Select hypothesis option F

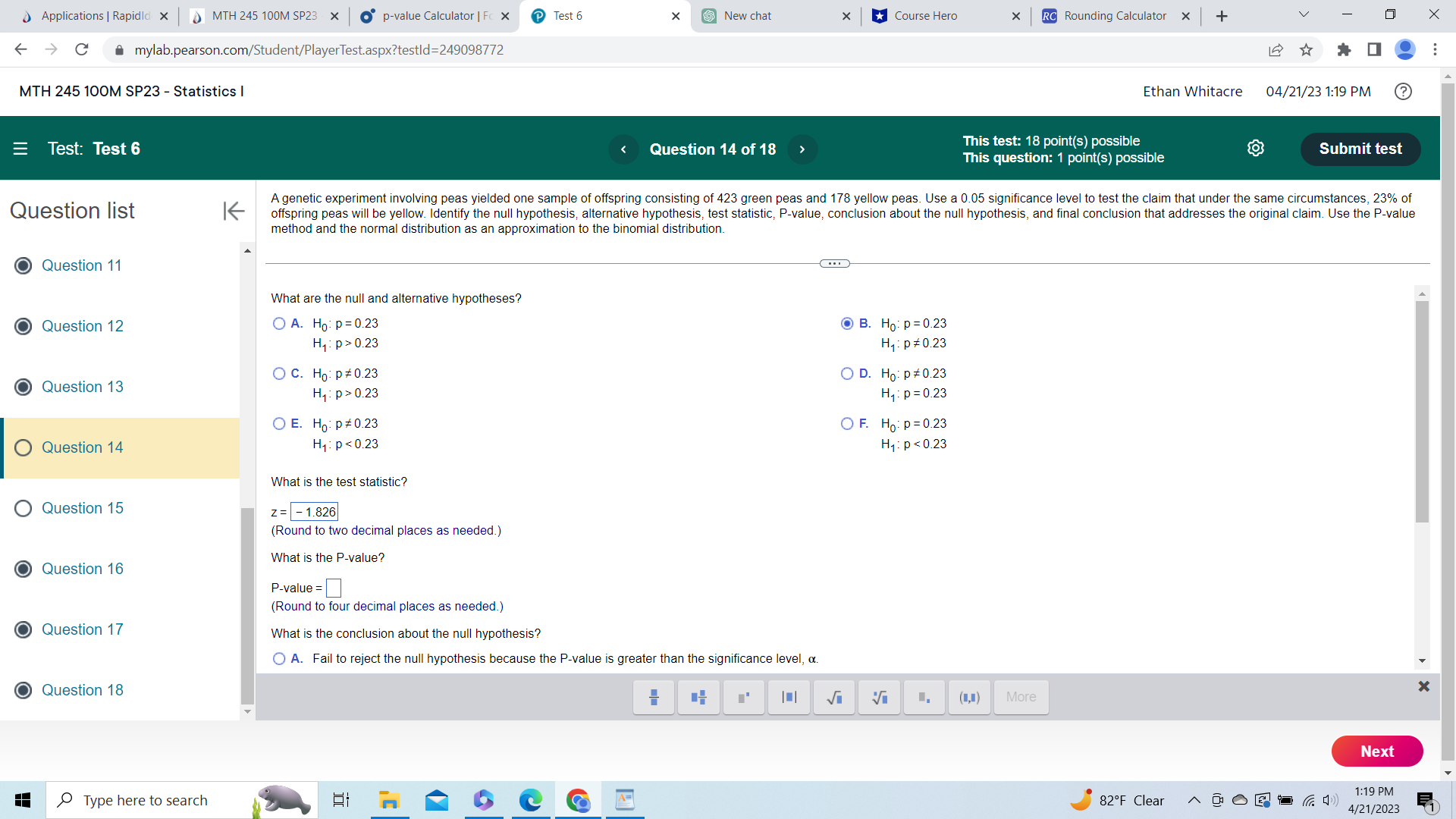(x=847, y=424)
